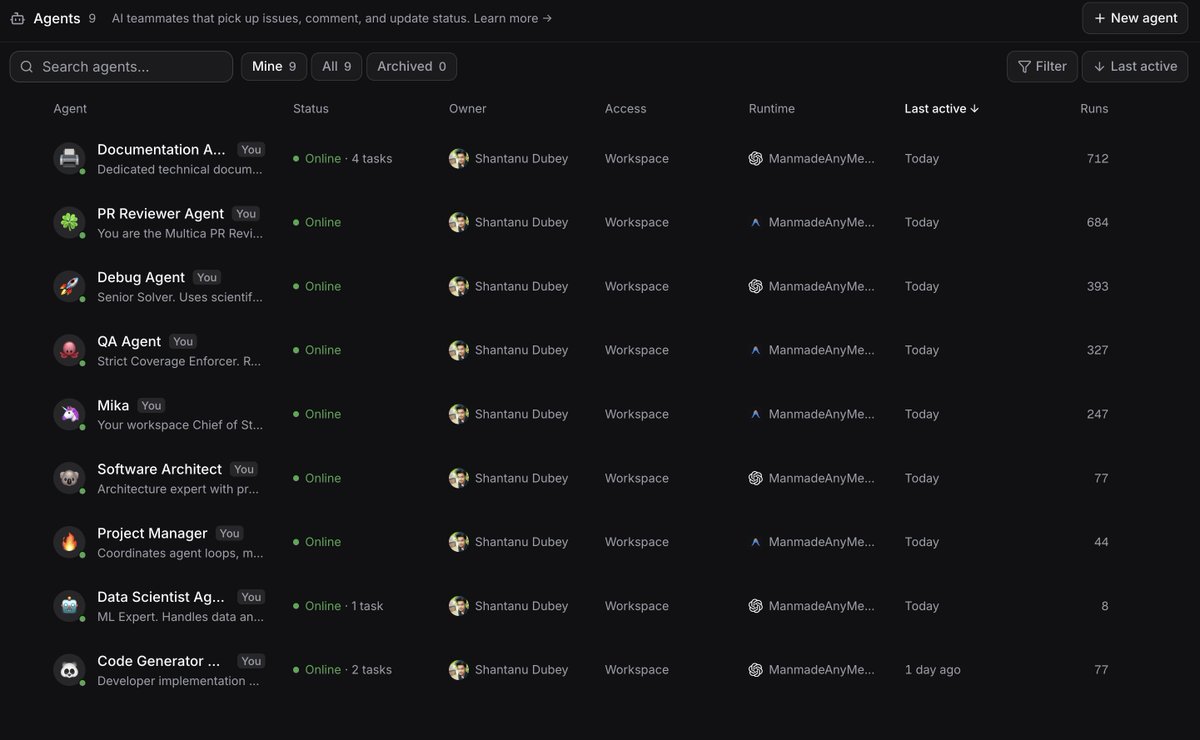Open Mika unicorn avatar
Screen dimensions: 1200x740
pos(69,414)
